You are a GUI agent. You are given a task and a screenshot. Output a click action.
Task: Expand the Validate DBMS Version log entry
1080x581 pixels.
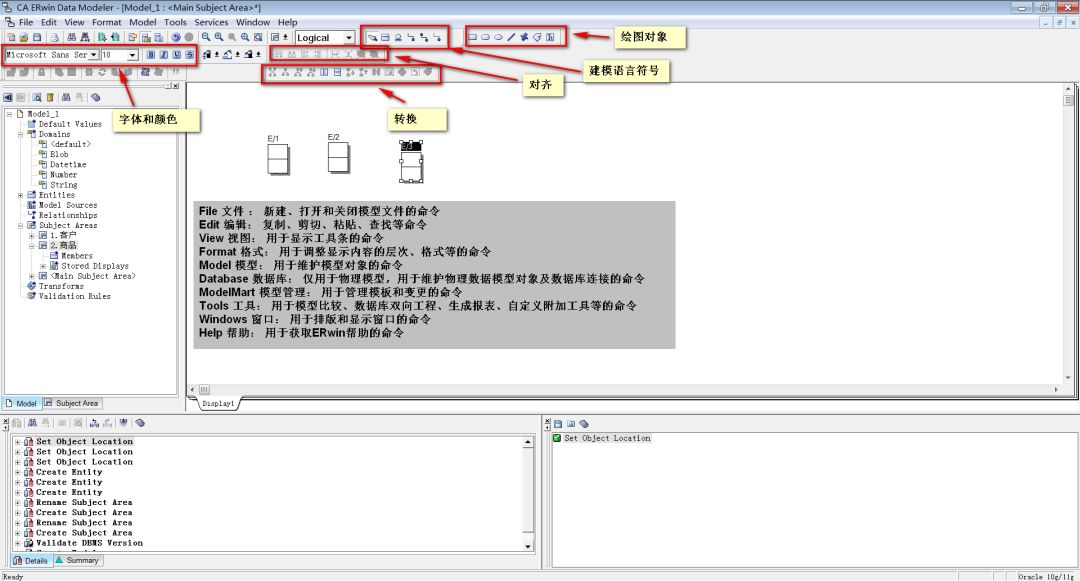(x=17, y=543)
